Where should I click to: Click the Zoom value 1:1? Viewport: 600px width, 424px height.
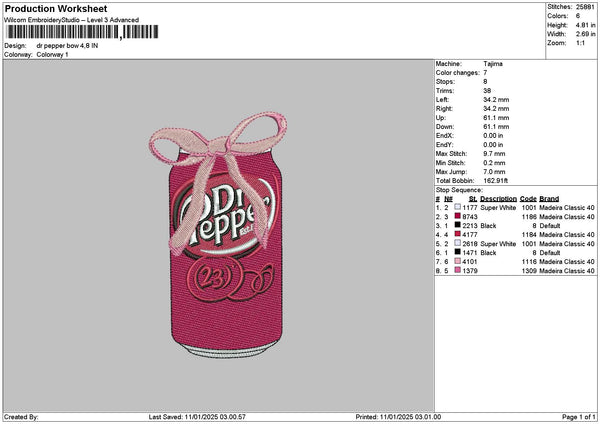pos(580,43)
